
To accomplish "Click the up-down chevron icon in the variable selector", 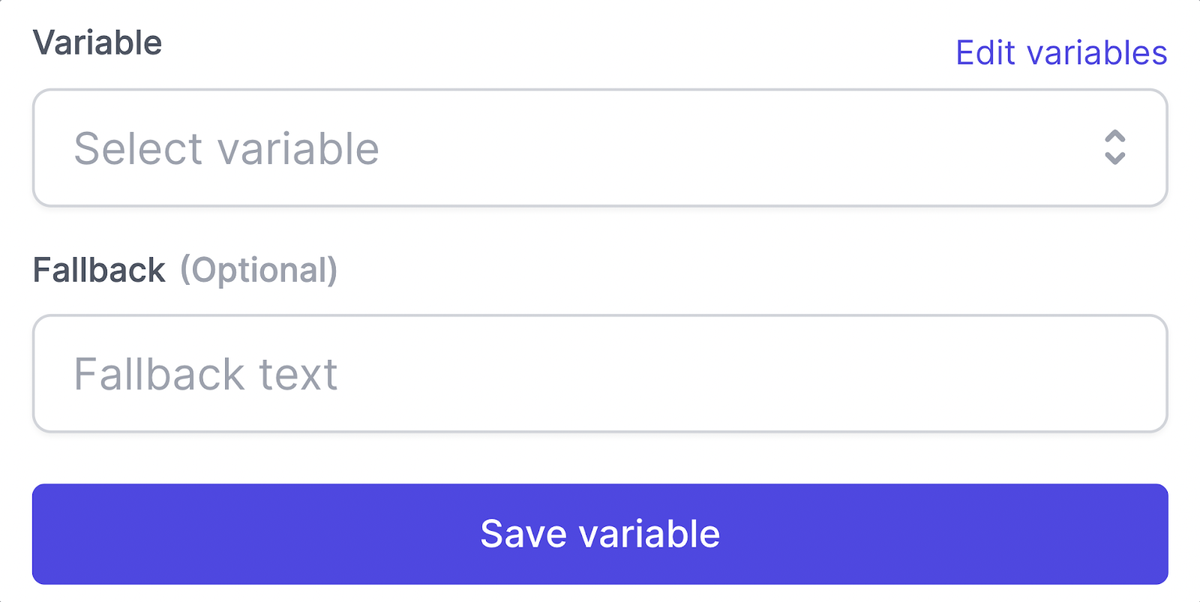I will [1115, 148].
